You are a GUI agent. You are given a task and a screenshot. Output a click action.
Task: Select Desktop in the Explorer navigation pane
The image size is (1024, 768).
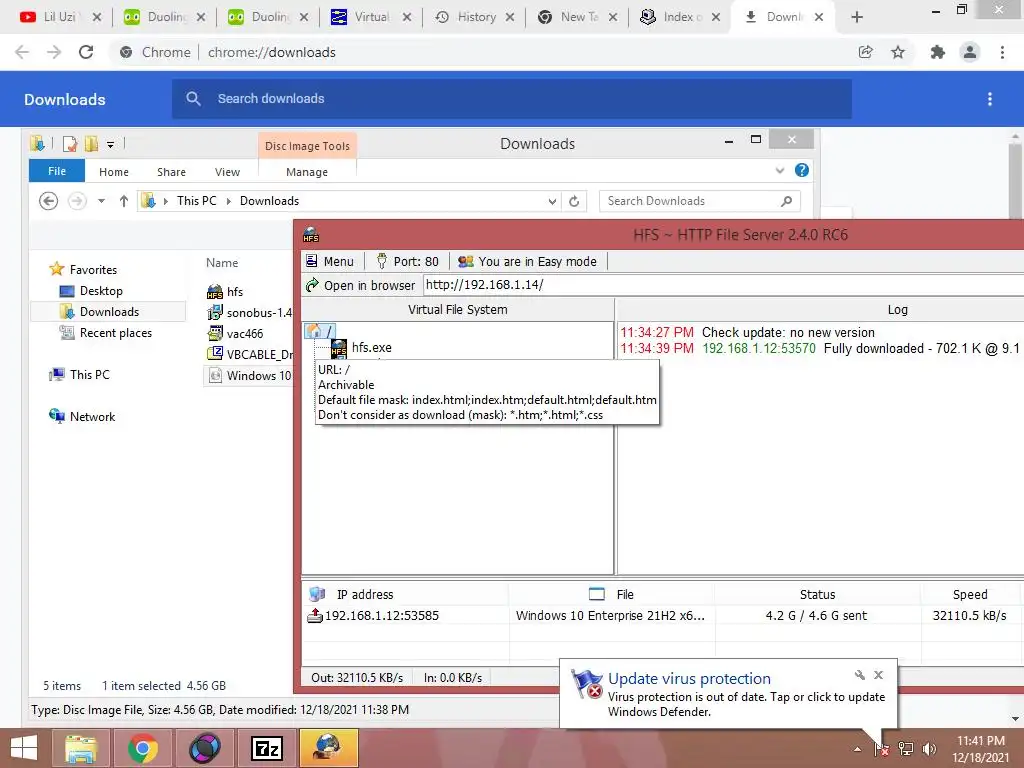point(91,291)
